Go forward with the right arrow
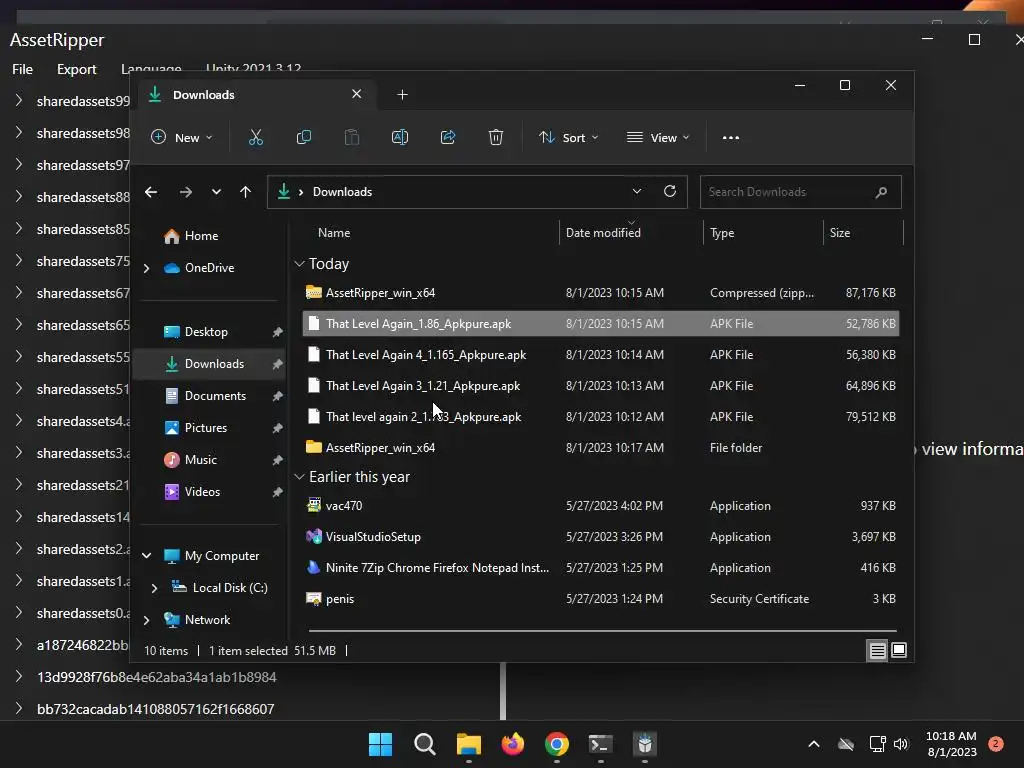 click(x=185, y=192)
